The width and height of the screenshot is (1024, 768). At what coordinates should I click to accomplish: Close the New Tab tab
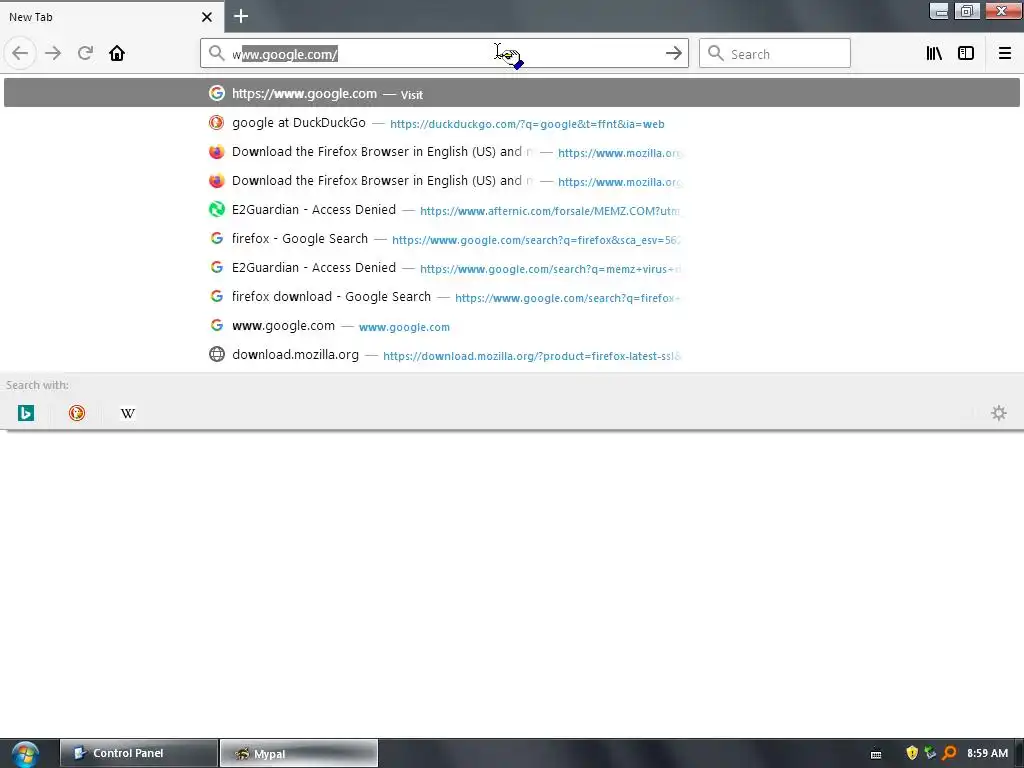(x=207, y=17)
